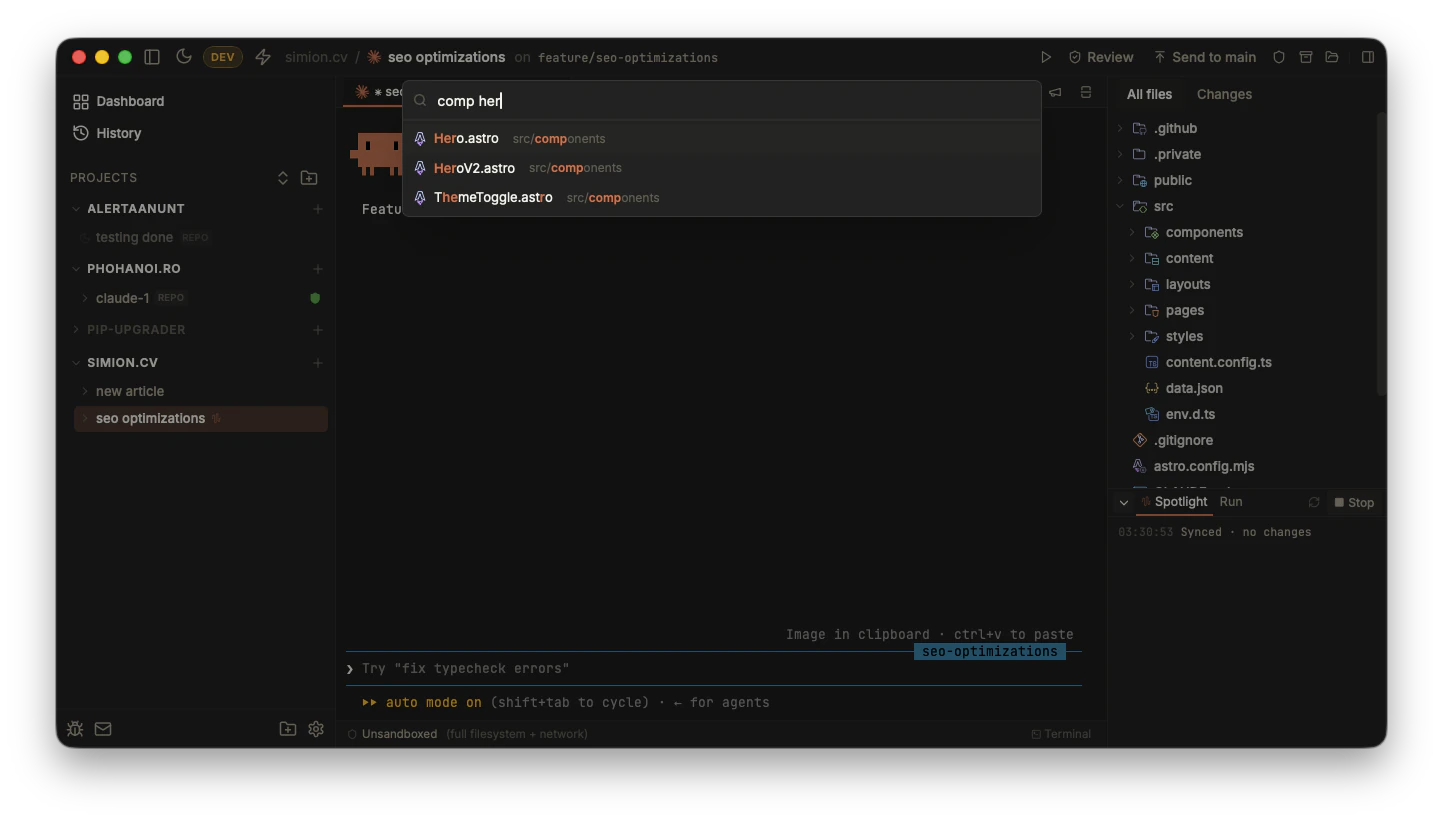This screenshot has height=822, width=1443.
Task: Click the DEV badge
Action: [x=223, y=57]
